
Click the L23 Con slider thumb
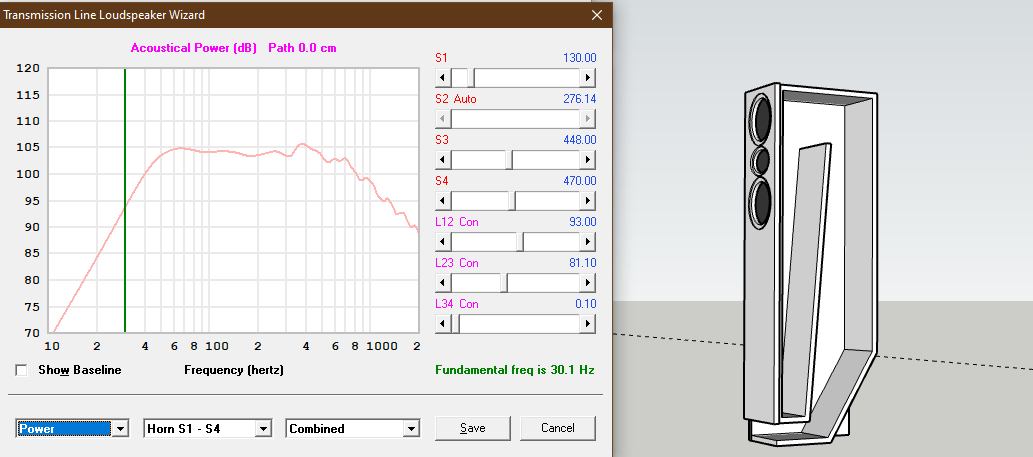point(504,282)
